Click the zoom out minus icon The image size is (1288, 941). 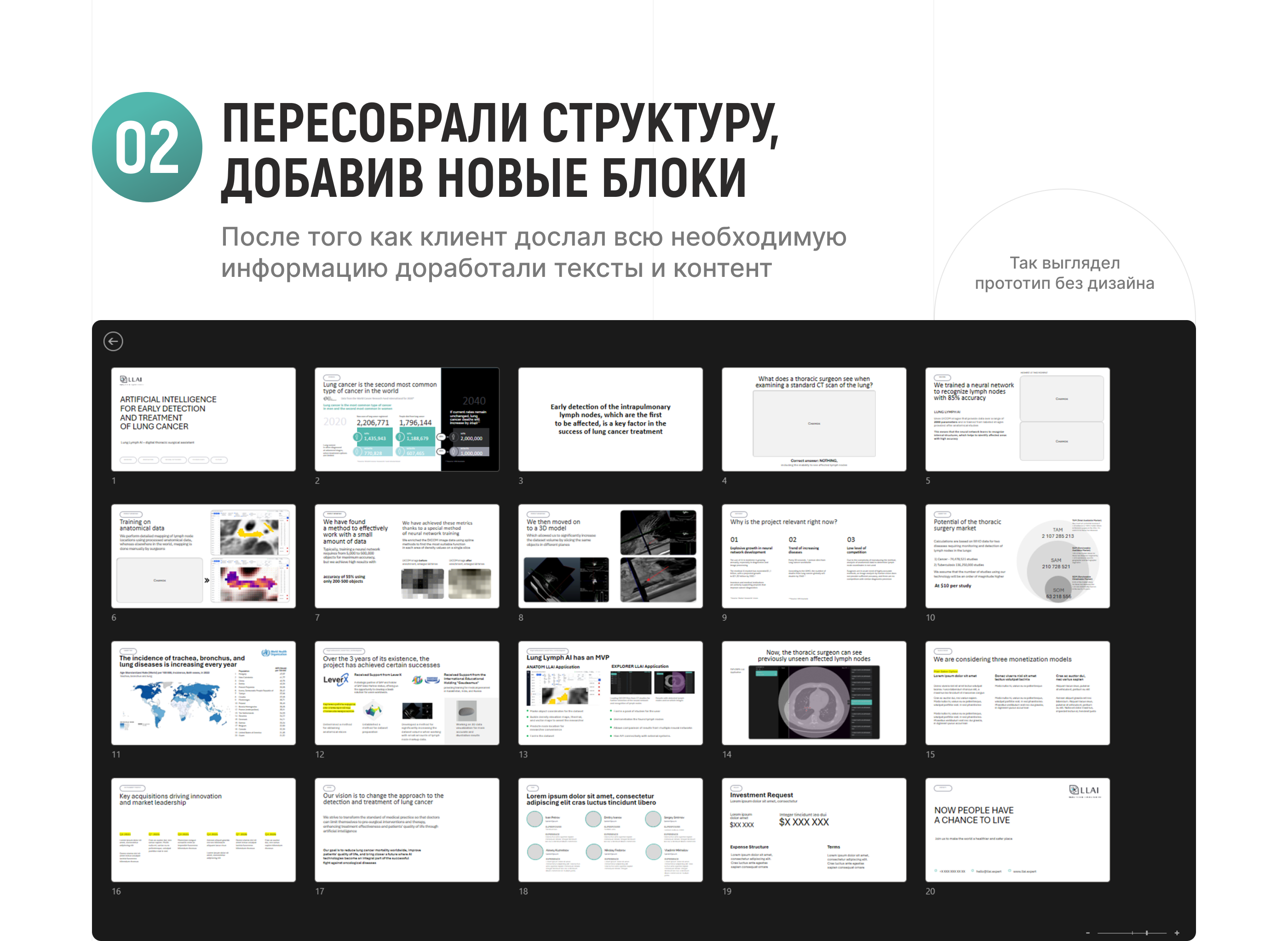point(1087,932)
